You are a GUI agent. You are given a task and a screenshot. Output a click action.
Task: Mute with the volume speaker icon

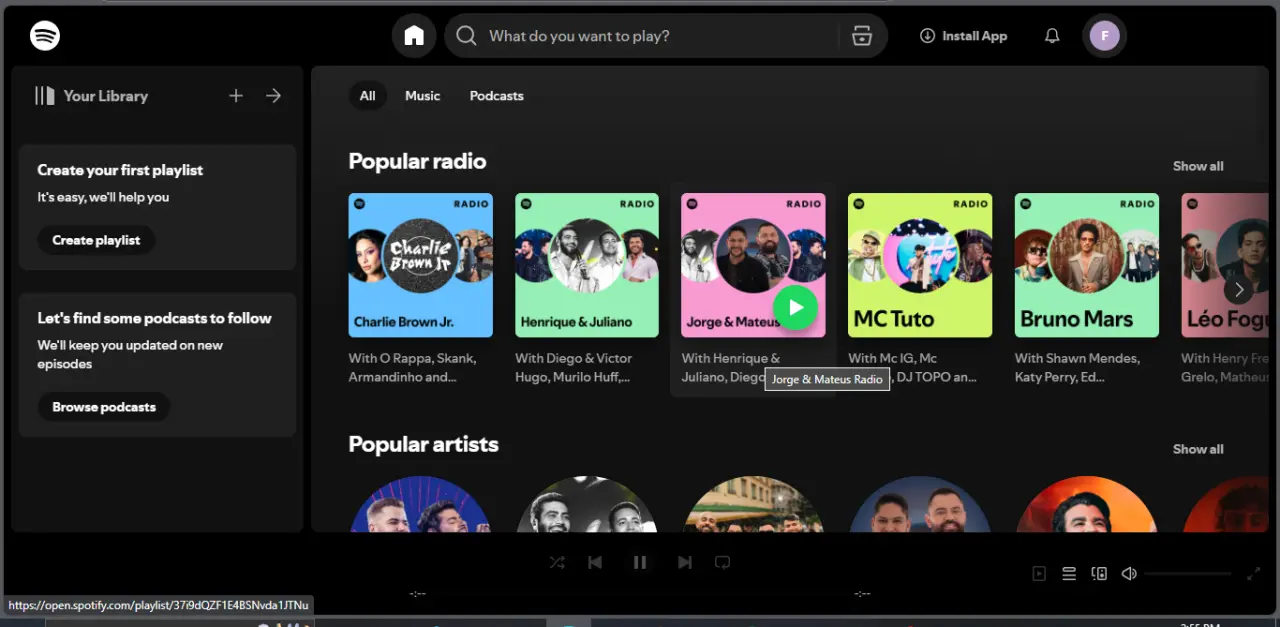1129,573
